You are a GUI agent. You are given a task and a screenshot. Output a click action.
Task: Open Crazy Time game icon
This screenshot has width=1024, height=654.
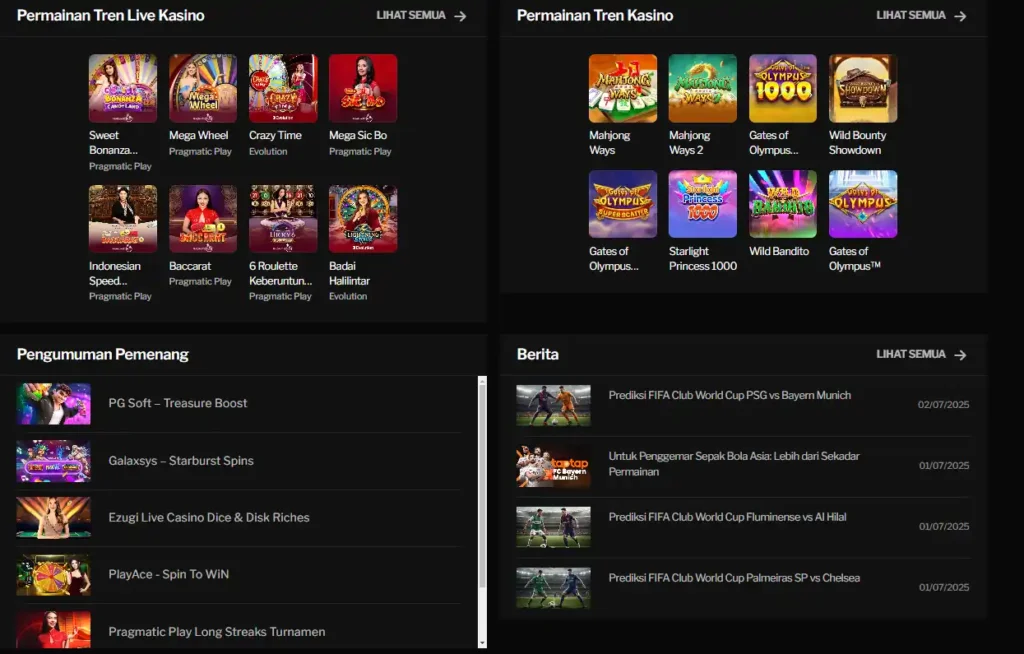(x=283, y=88)
